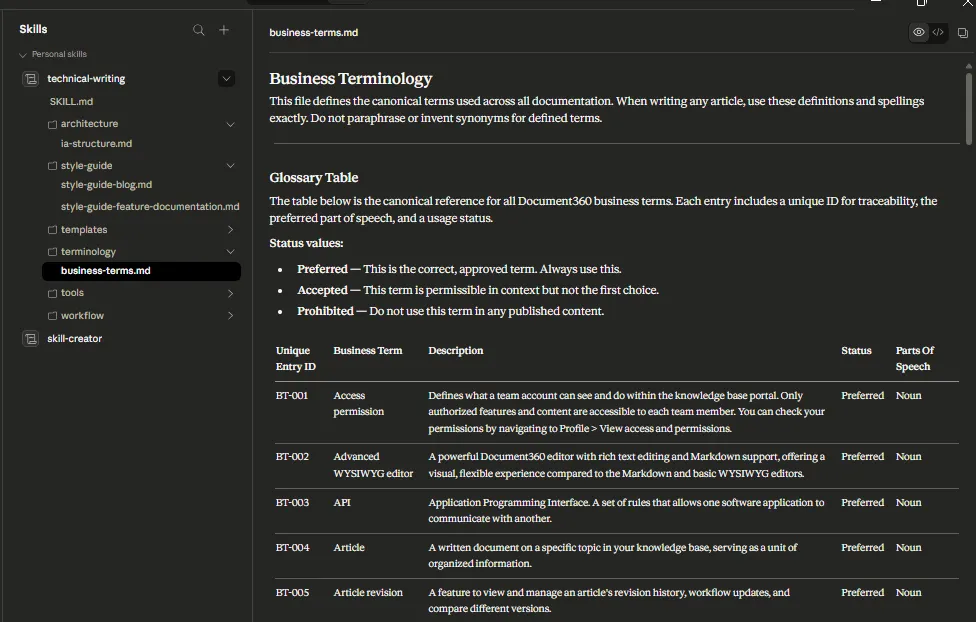Viewport: 976px width, 622px height.
Task: Expand the templates folder chevron
Action: 230,230
